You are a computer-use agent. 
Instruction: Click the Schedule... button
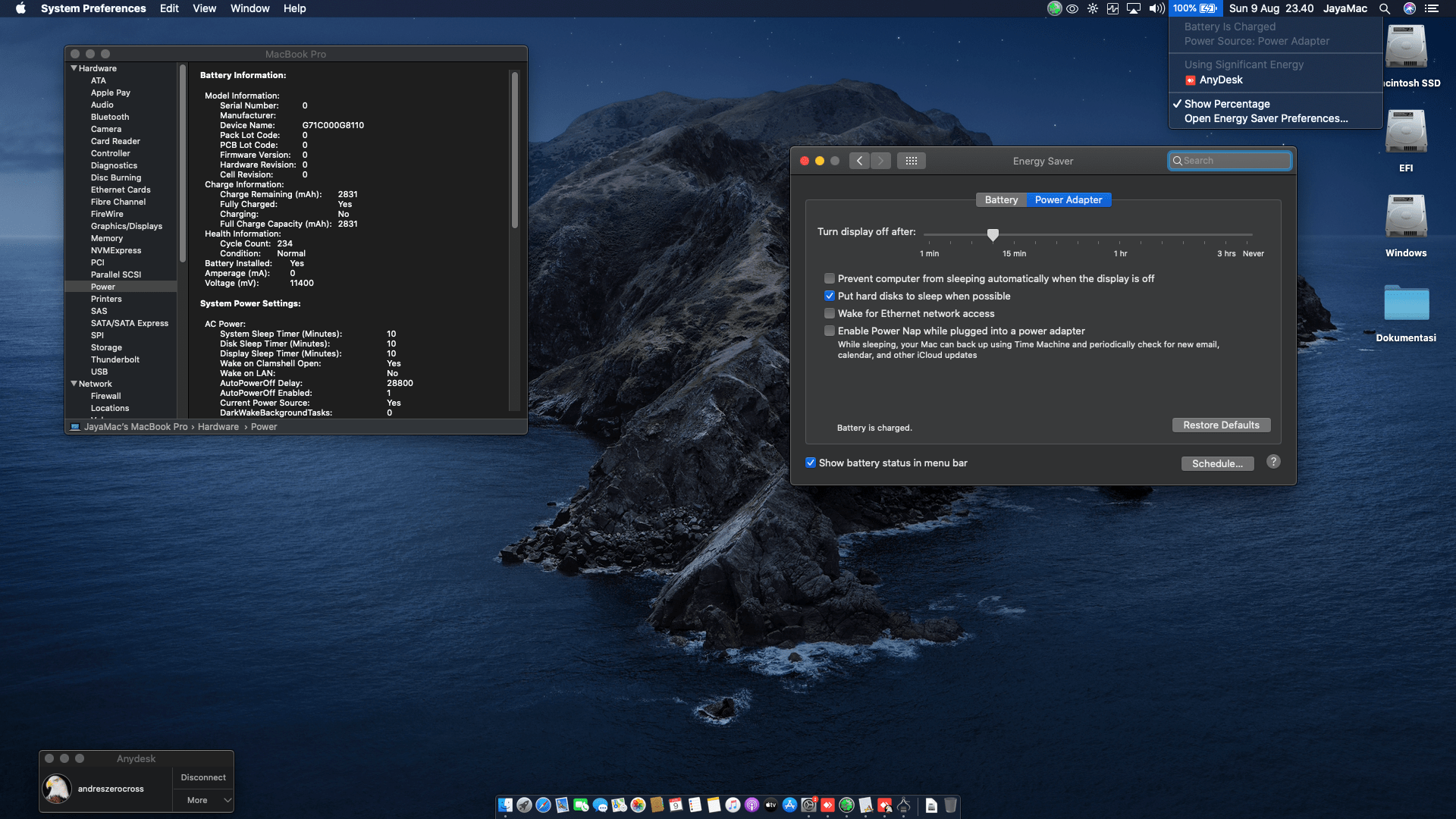1217,463
